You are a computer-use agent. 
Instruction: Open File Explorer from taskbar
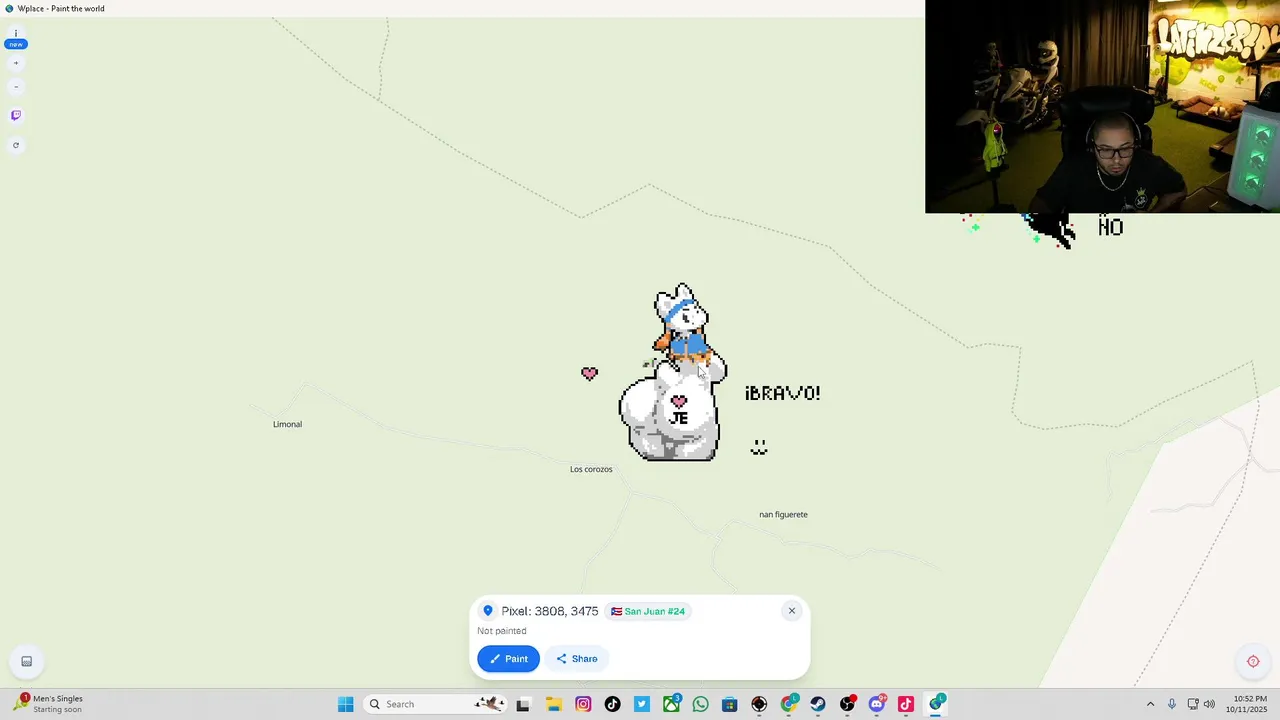tap(553, 704)
